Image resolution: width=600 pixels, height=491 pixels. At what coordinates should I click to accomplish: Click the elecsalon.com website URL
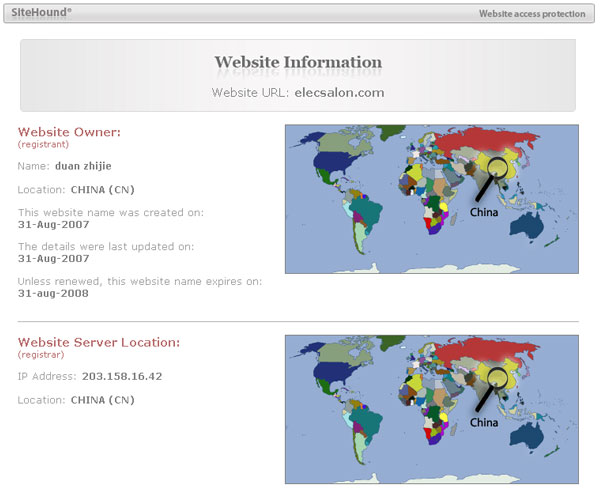[x=339, y=93]
